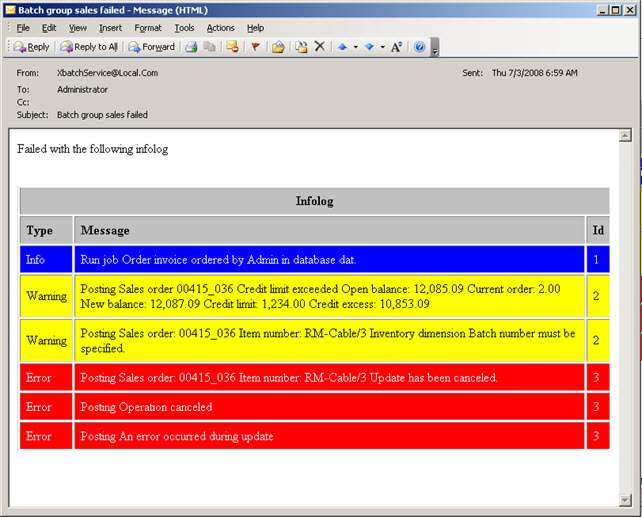Flag the message with the red flag icon

pos(255,47)
